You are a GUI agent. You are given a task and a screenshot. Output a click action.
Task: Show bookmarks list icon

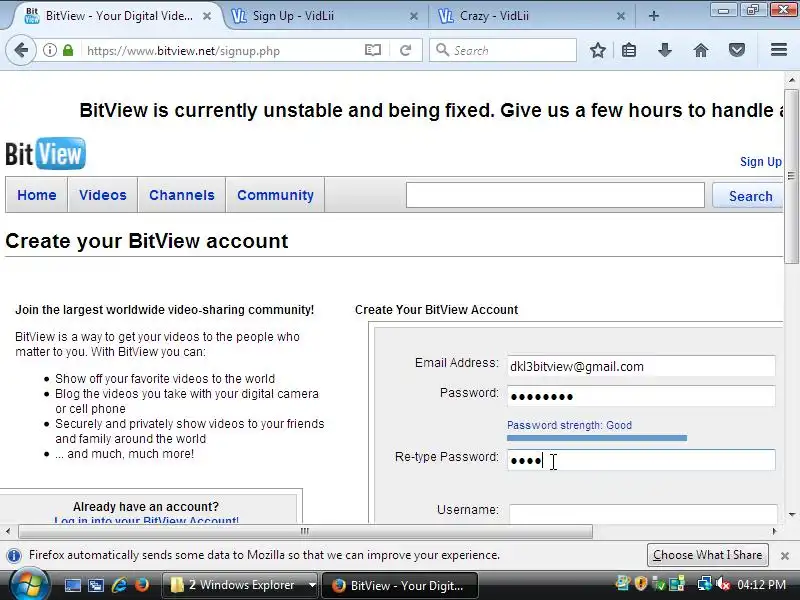[629, 51]
